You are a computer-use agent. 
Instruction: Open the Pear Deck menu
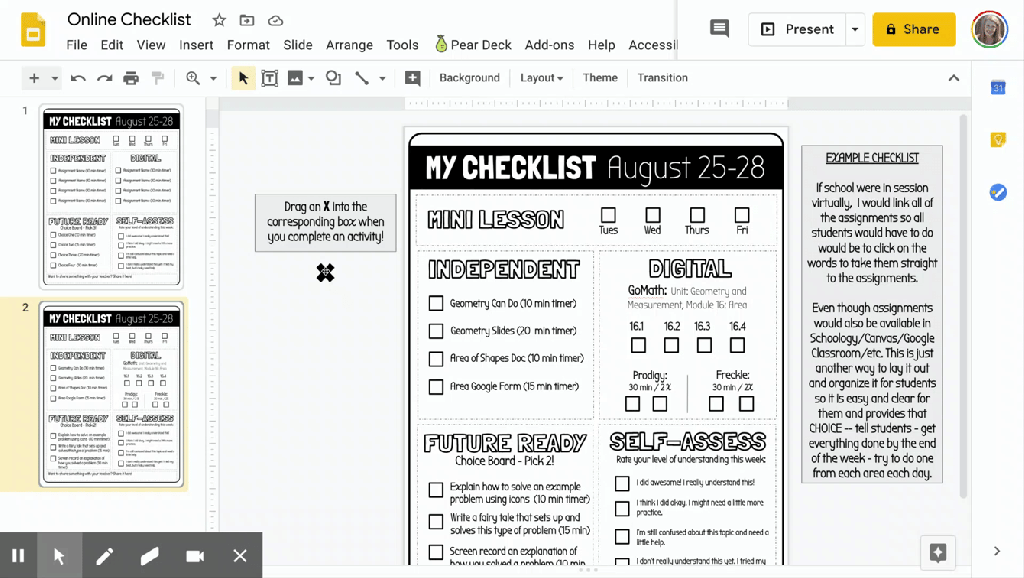click(x=473, y=45)
